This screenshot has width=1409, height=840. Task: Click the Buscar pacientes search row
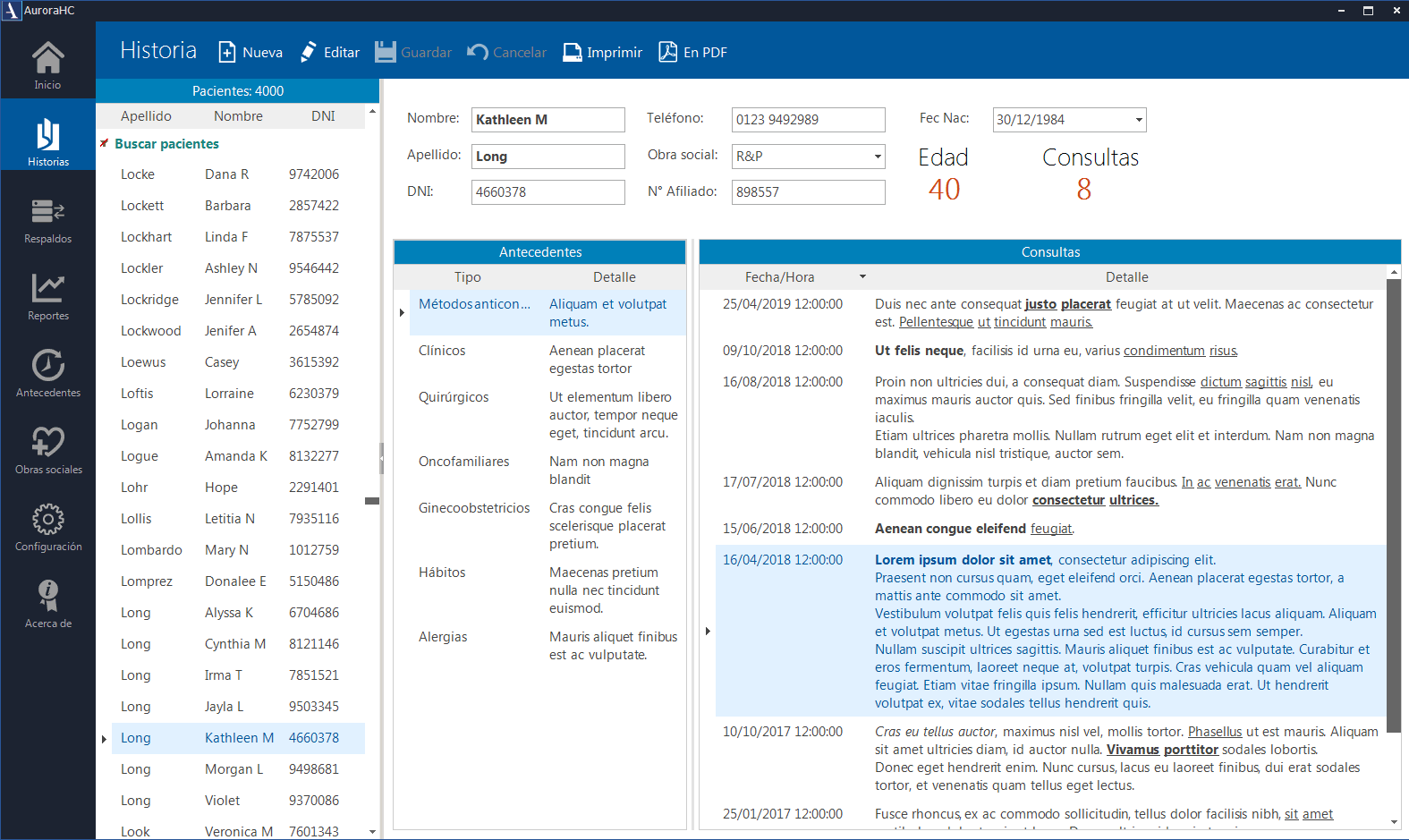click(166, 144)
